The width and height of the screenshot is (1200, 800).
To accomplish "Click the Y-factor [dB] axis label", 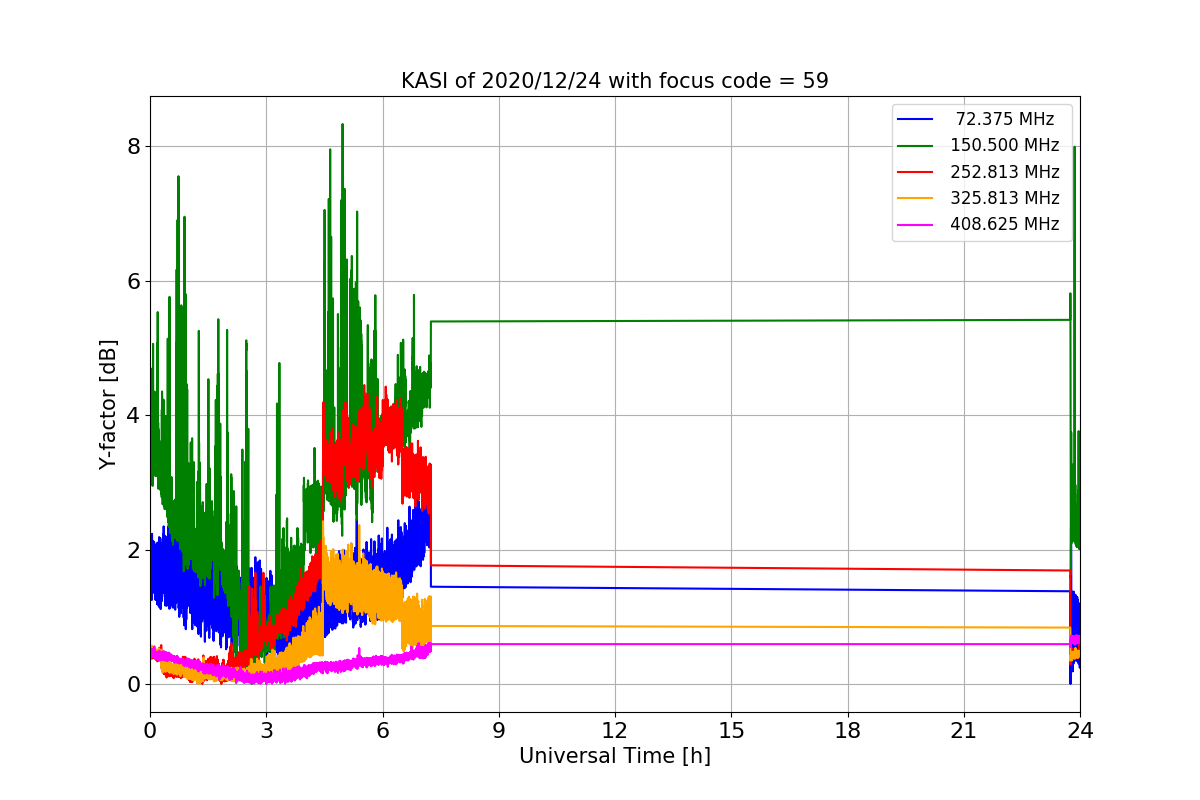I will [108, 404].
